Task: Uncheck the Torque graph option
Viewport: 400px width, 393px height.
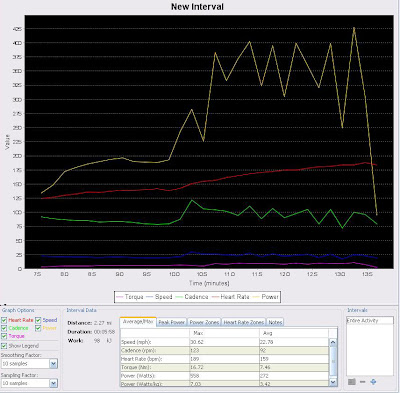Action: click(x=4, y=336)
